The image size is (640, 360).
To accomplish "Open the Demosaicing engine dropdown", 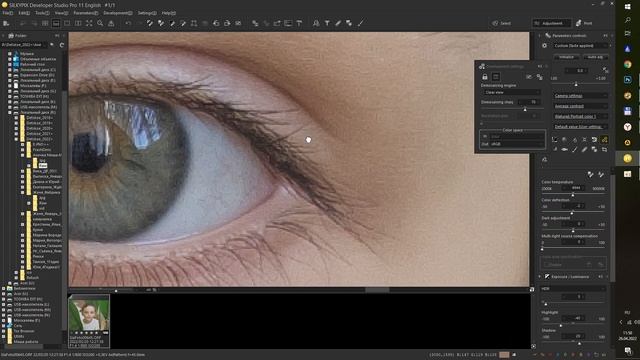I will pos(512,92).
